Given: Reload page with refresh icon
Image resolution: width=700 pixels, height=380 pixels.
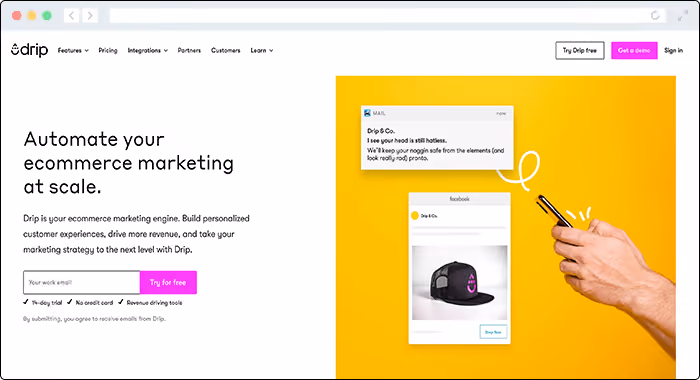Looking at the screenshot, I should [x=655, y=16].
